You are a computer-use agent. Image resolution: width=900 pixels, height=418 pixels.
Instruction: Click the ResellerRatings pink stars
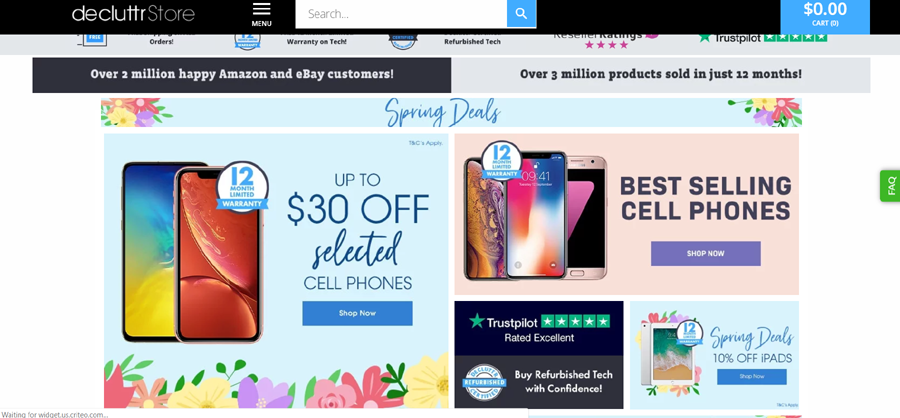pos(606,45)
